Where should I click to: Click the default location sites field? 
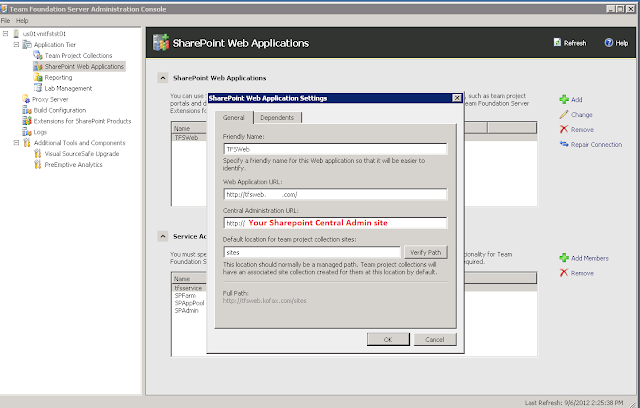tap(312, 252)
